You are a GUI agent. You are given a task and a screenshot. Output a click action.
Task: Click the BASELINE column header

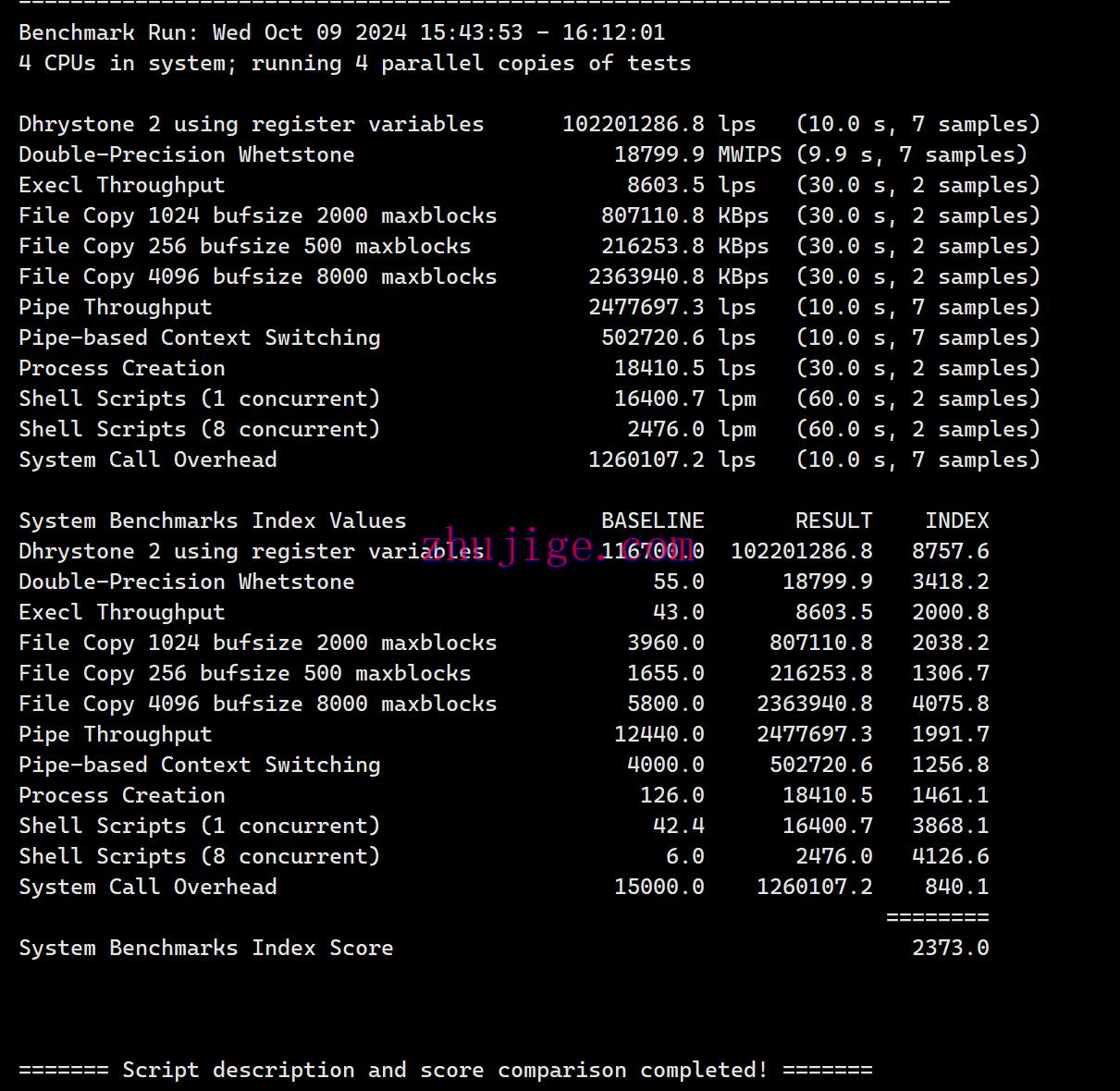coord(652,521)
